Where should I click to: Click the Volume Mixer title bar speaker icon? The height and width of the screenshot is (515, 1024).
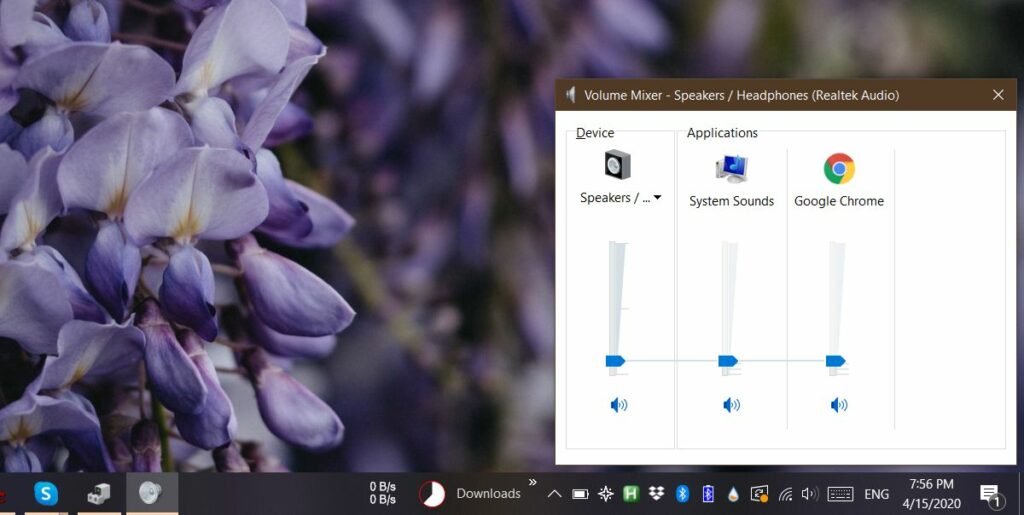[571, 95]
